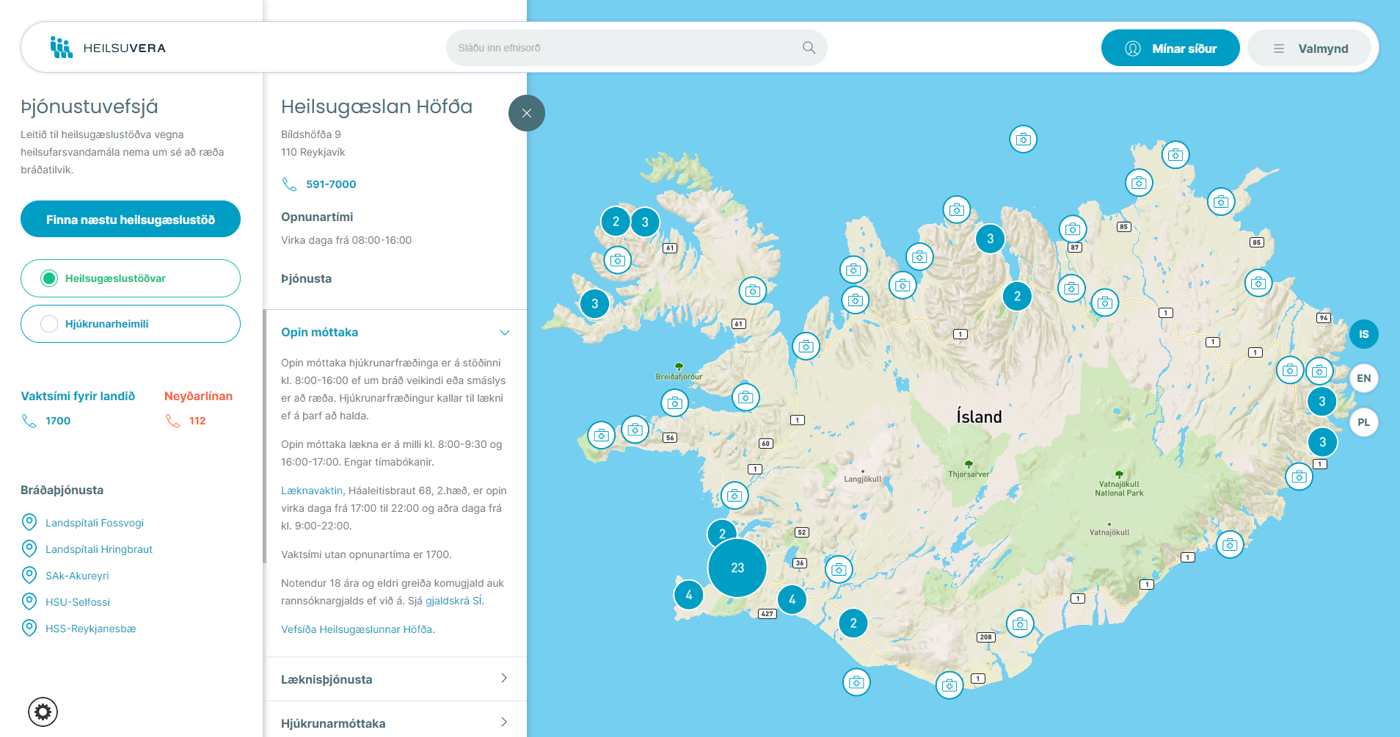Click the search magnifier icon
The width and height of the screenshot is (1400, 737).
808,48
